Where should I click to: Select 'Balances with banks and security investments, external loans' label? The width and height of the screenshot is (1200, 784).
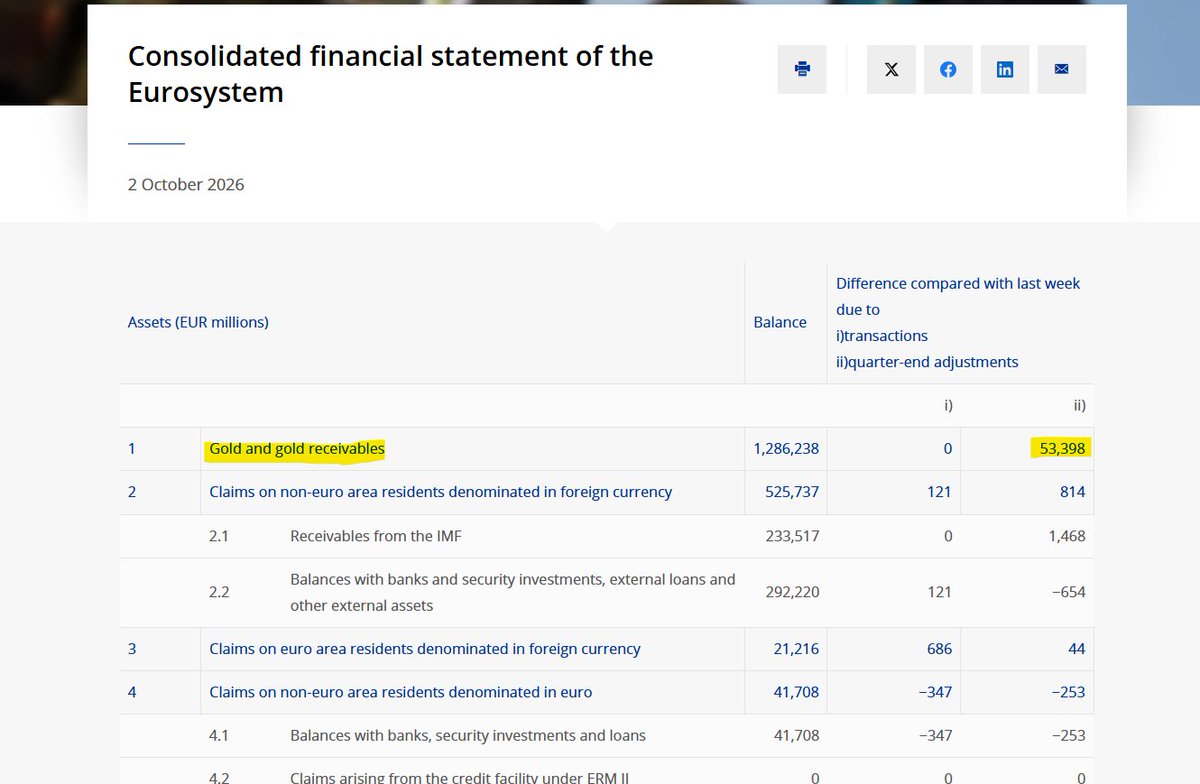click(x=513, y=592)
